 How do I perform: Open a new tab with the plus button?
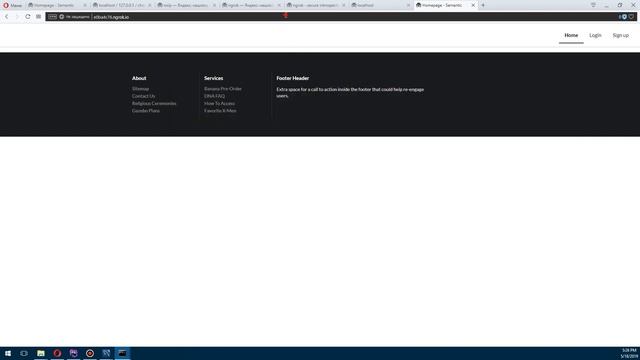(x=483, y=5)
